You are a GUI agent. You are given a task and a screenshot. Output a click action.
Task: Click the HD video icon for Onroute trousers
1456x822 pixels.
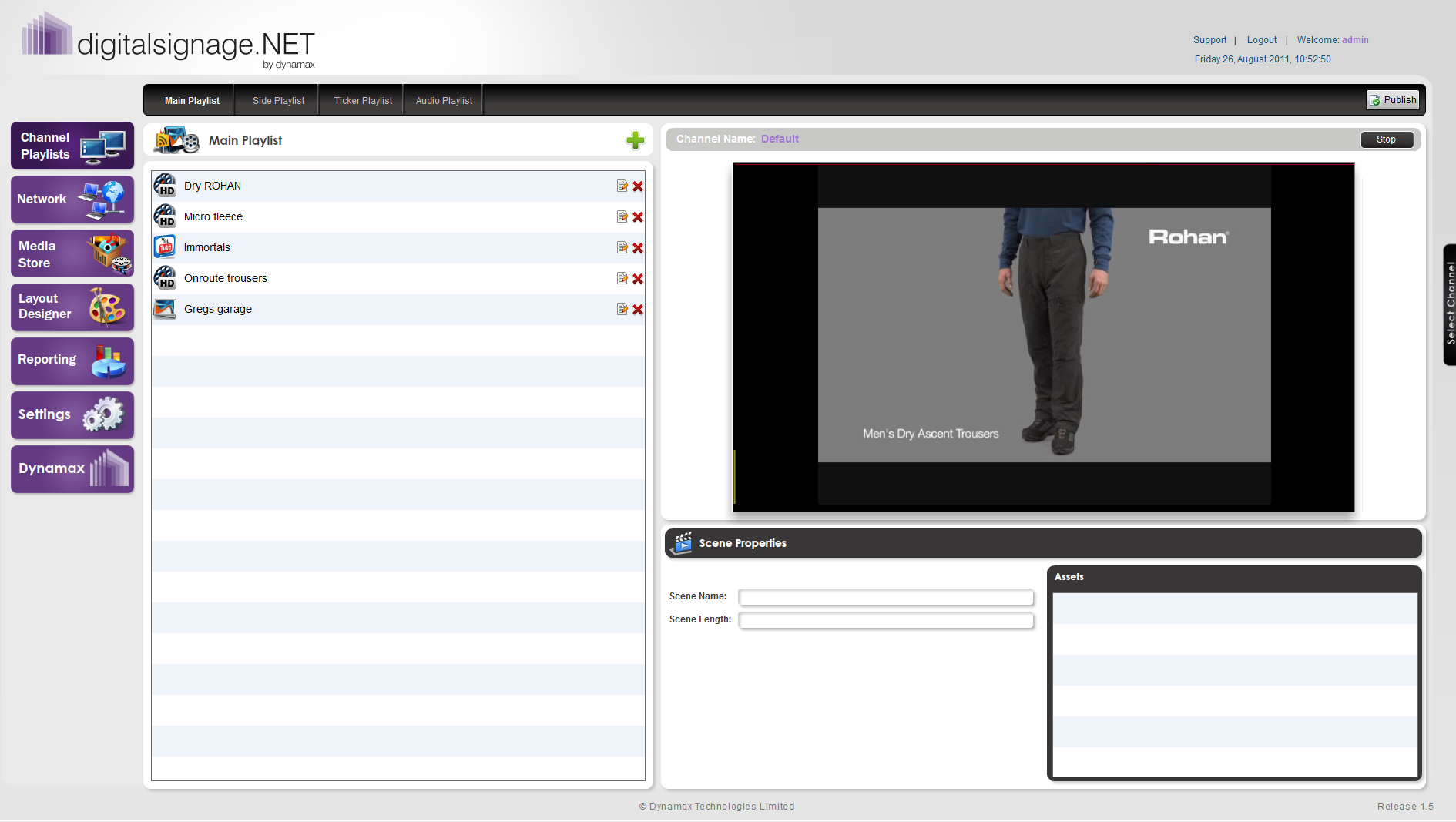pyautogui.click(x=165, y=278)
